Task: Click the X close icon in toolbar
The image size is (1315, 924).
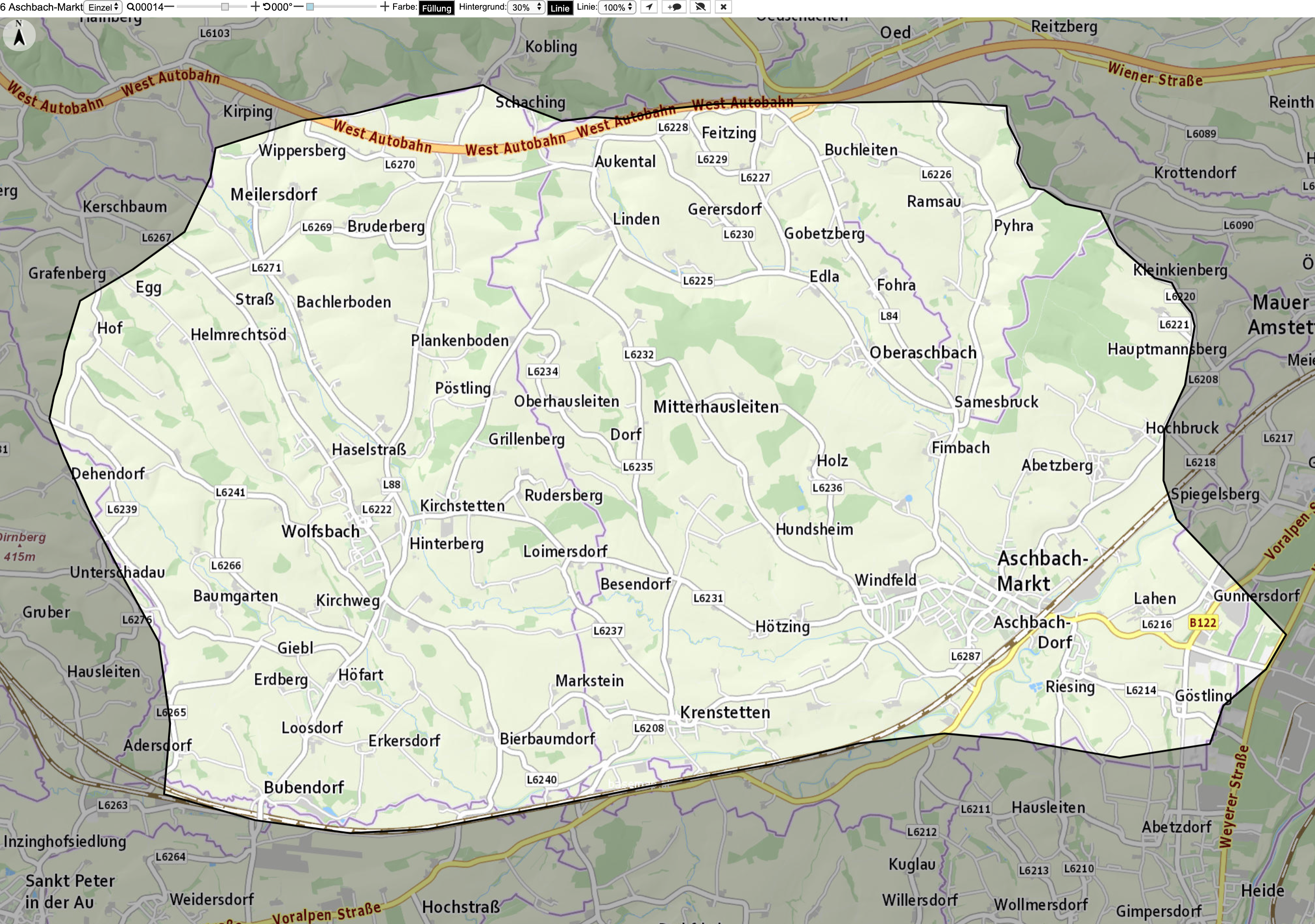Action: click(723, 7)
